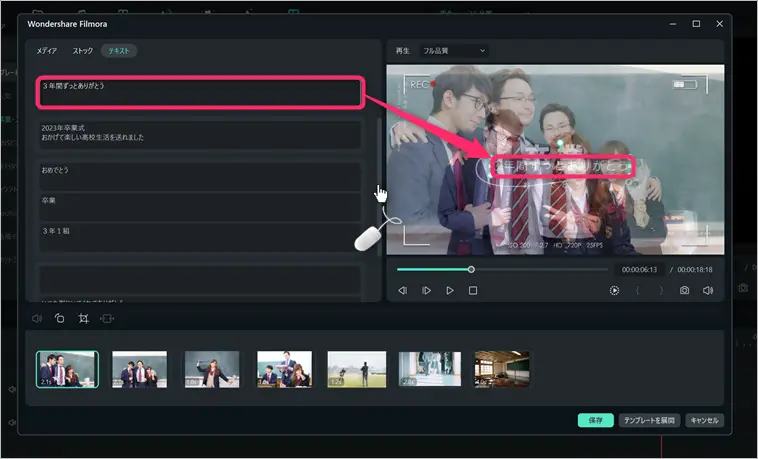Click the 3年間ずっとありがとう text field
Image resolution: width=758 pixels, height=459 pixels.
(x=200, y=92)
